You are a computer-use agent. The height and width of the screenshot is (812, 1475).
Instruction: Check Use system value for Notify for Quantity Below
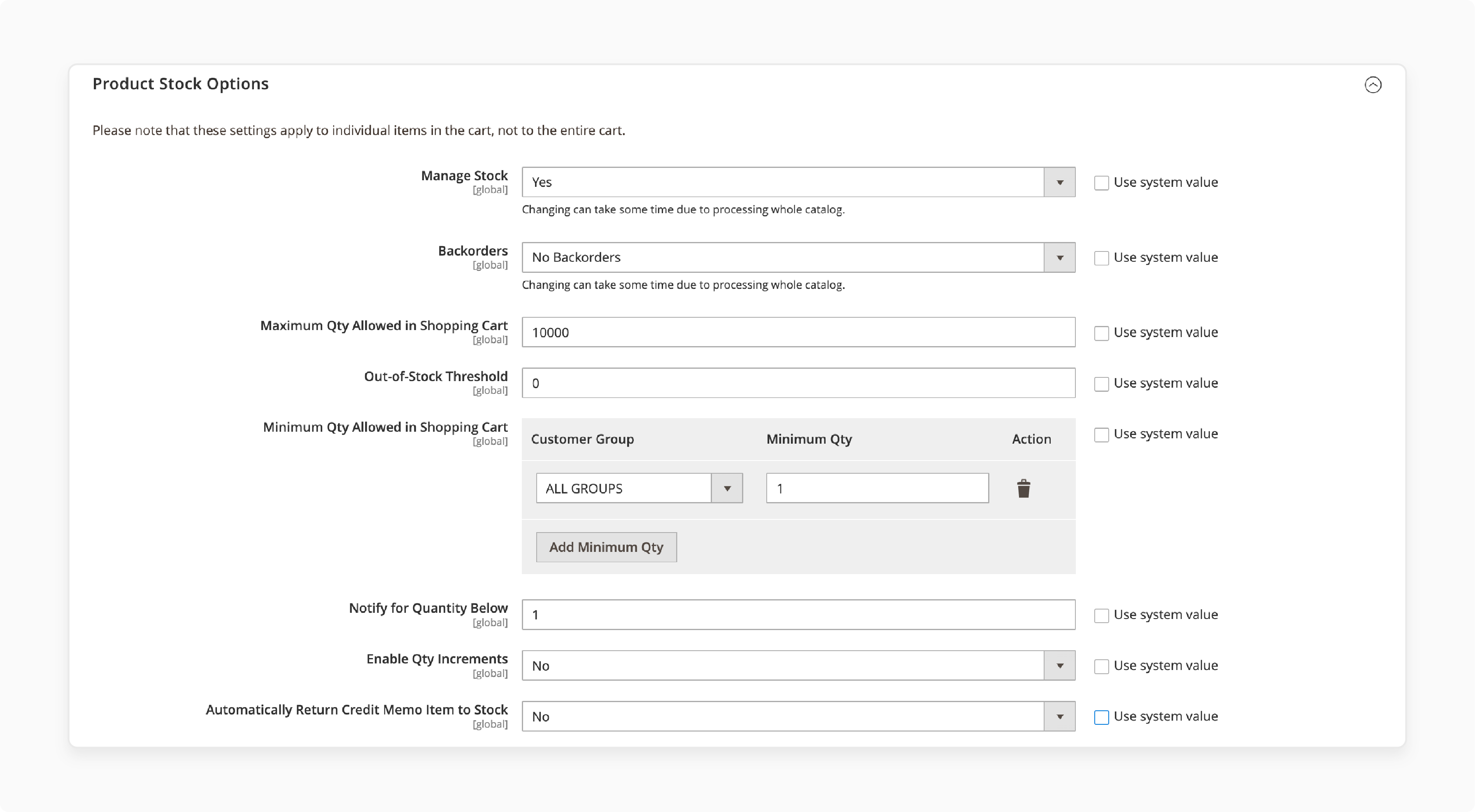click(x=1101, y=615)
